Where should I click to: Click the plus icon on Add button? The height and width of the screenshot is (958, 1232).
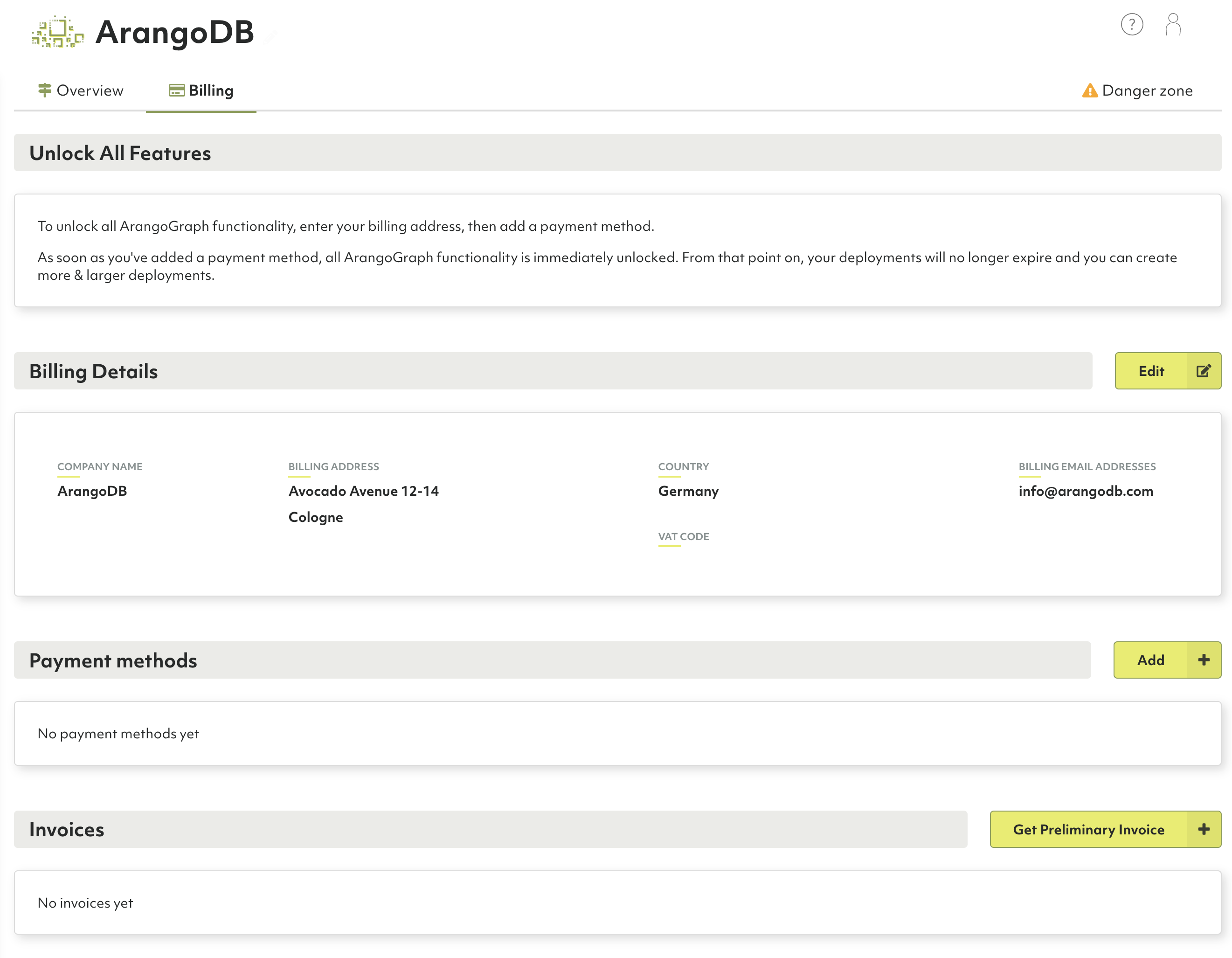click(x=1203, y=659)
